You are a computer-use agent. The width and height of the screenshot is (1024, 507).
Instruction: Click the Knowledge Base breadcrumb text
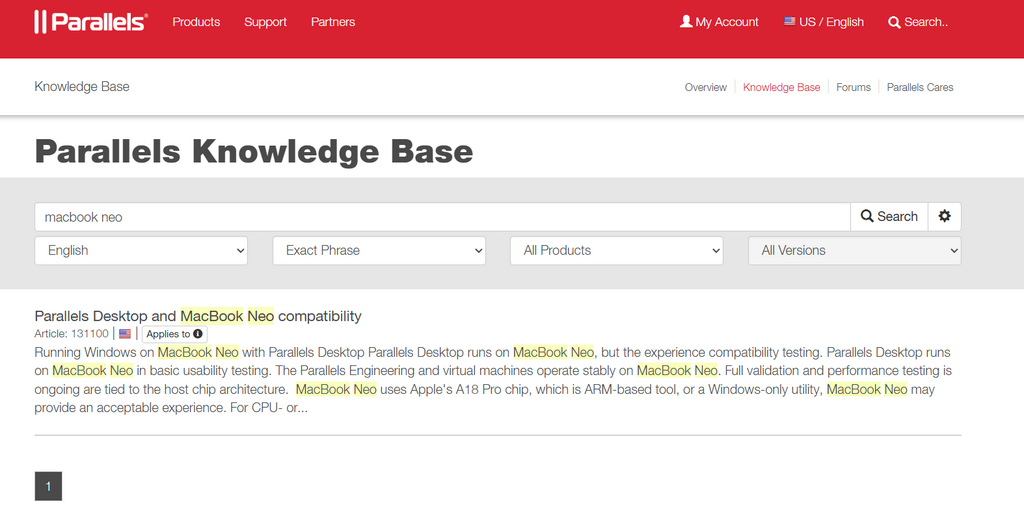coord(82,86)
